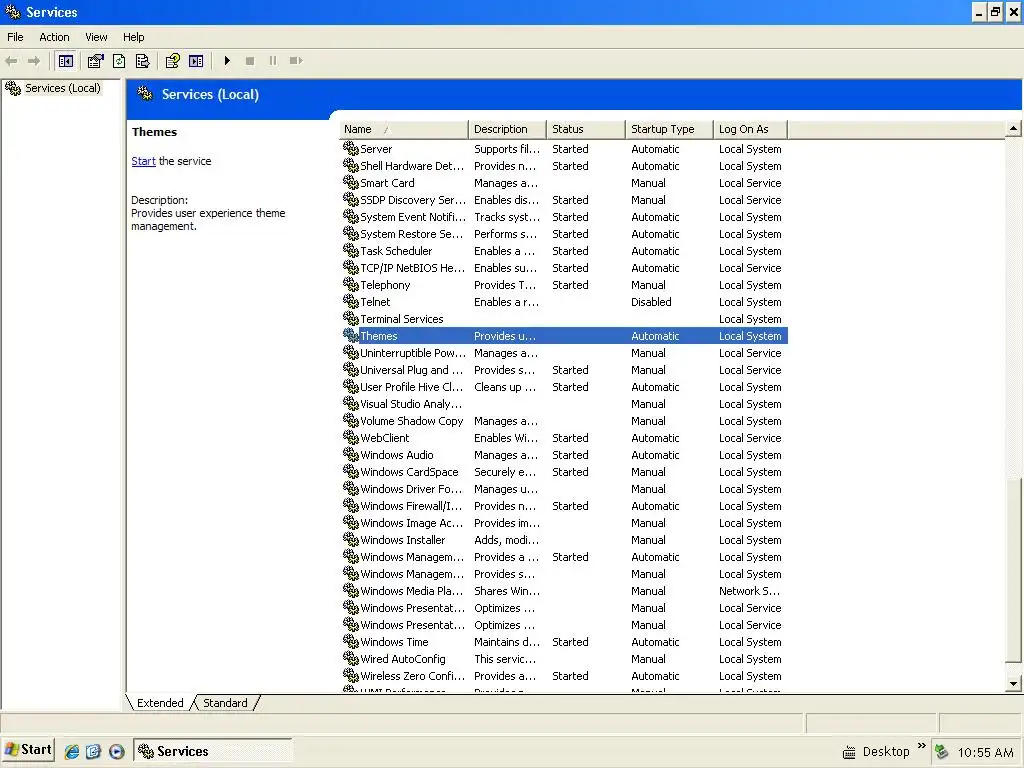The height and width of the screenshot is (768, 1024).
Task: Sort by the Name column header
Action: point(404,129)
